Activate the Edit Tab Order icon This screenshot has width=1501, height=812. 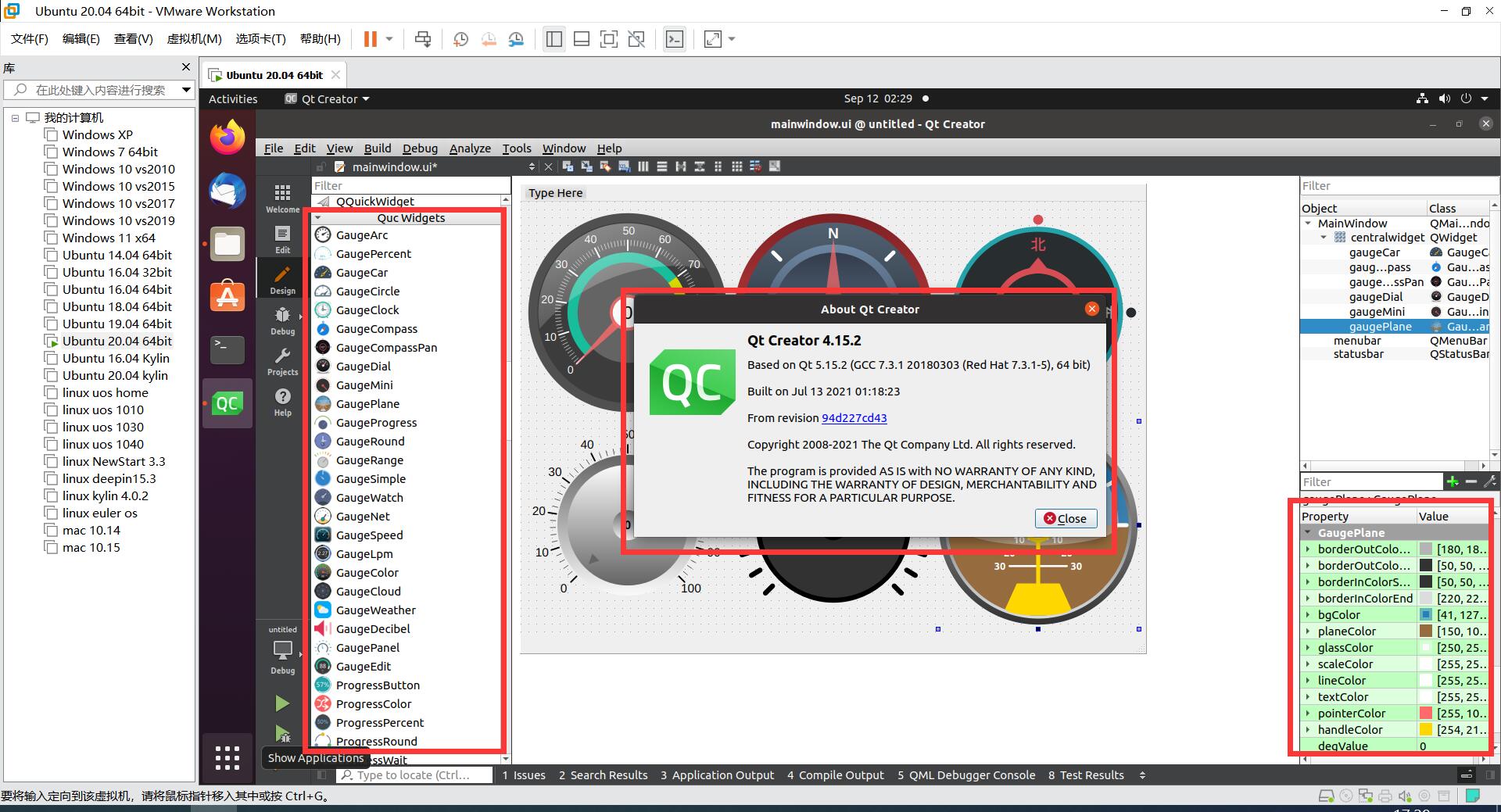click(624, 166)
